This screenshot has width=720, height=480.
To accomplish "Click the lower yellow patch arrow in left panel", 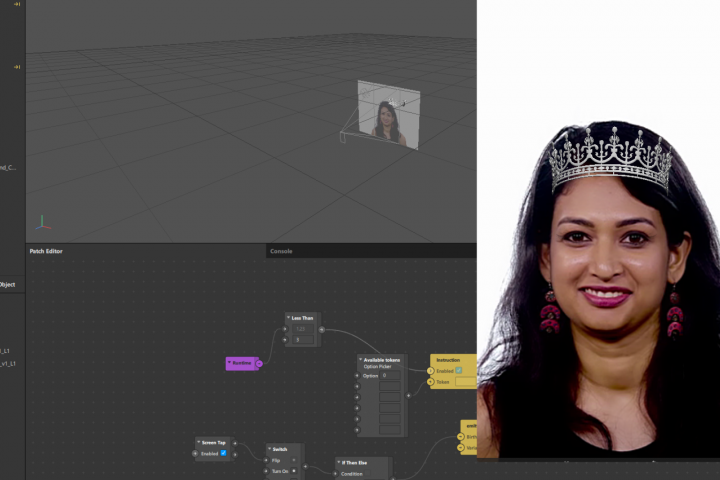I will coord(17,67).
